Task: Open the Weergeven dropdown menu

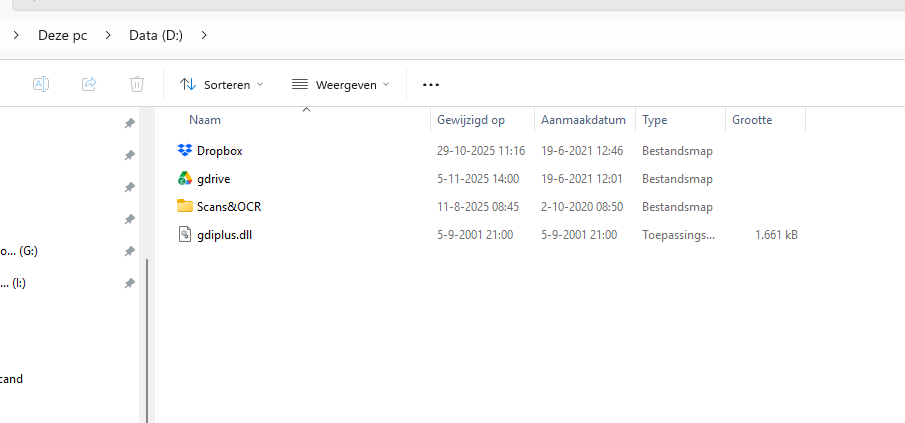Action: [341, 85]
